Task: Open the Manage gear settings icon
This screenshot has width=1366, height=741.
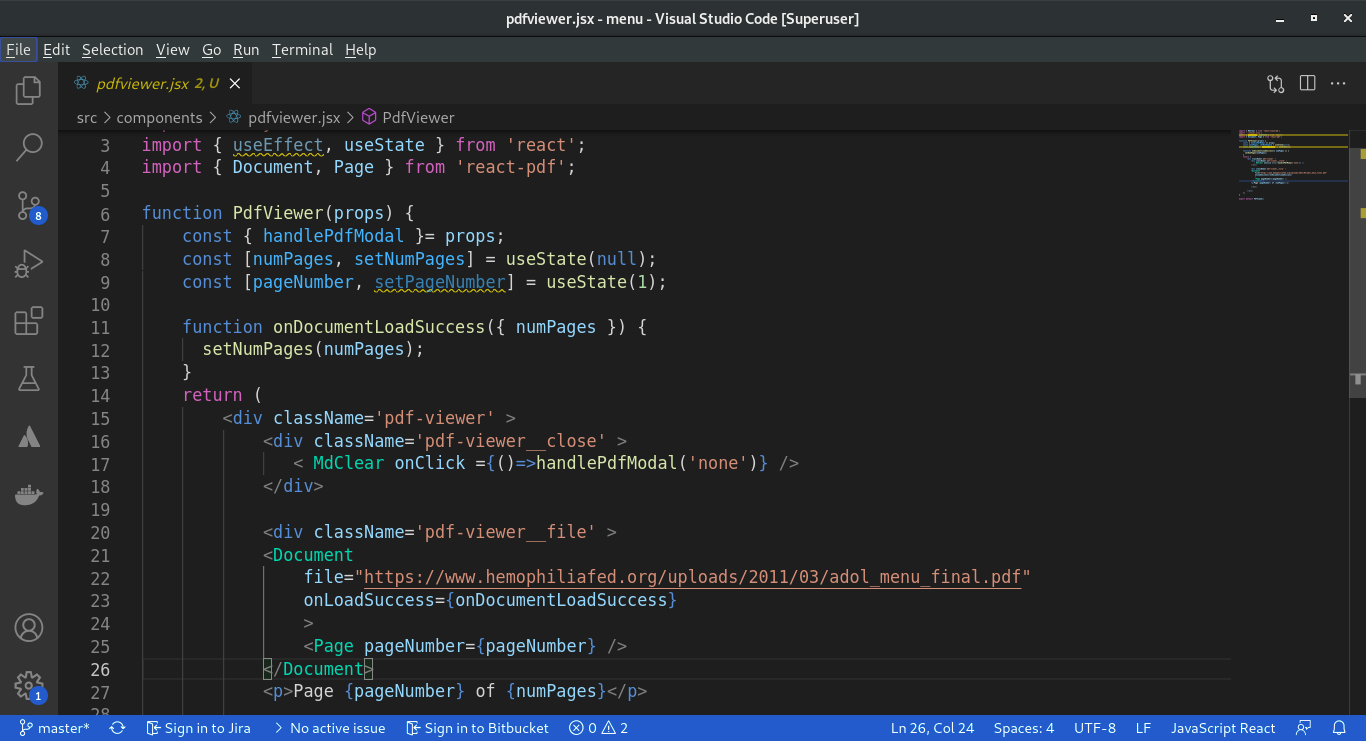Action: point(29,686)
